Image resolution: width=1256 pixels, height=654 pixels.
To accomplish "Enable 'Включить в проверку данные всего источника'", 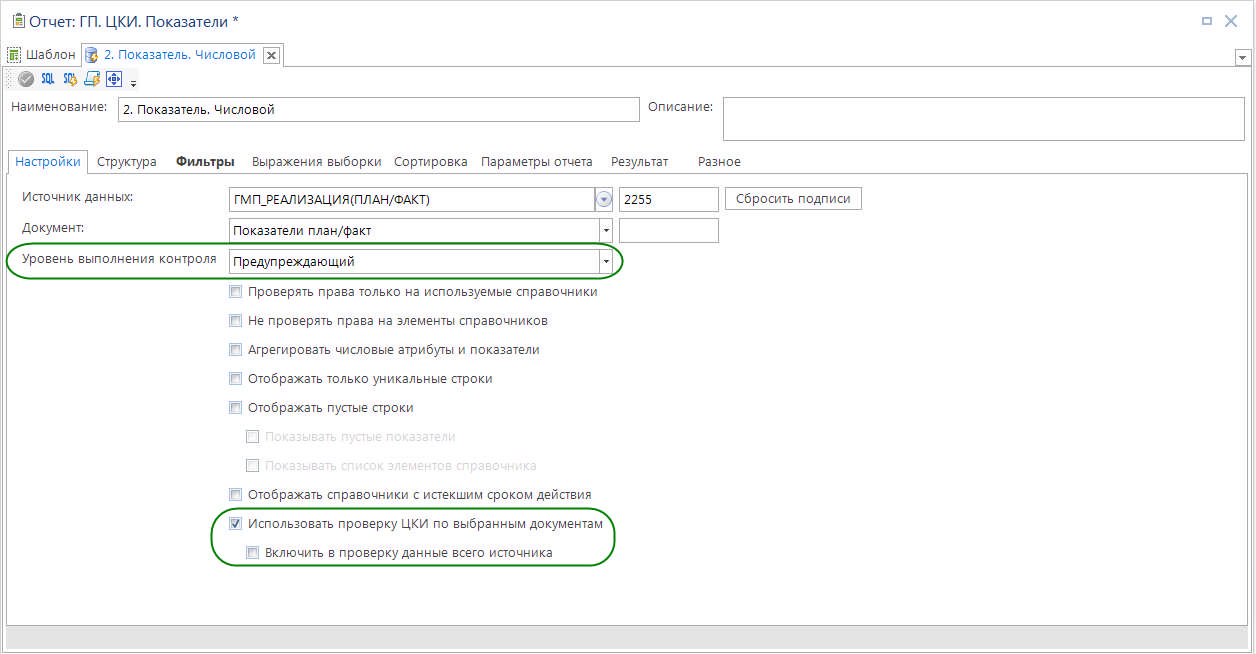I will pos(254,552).
